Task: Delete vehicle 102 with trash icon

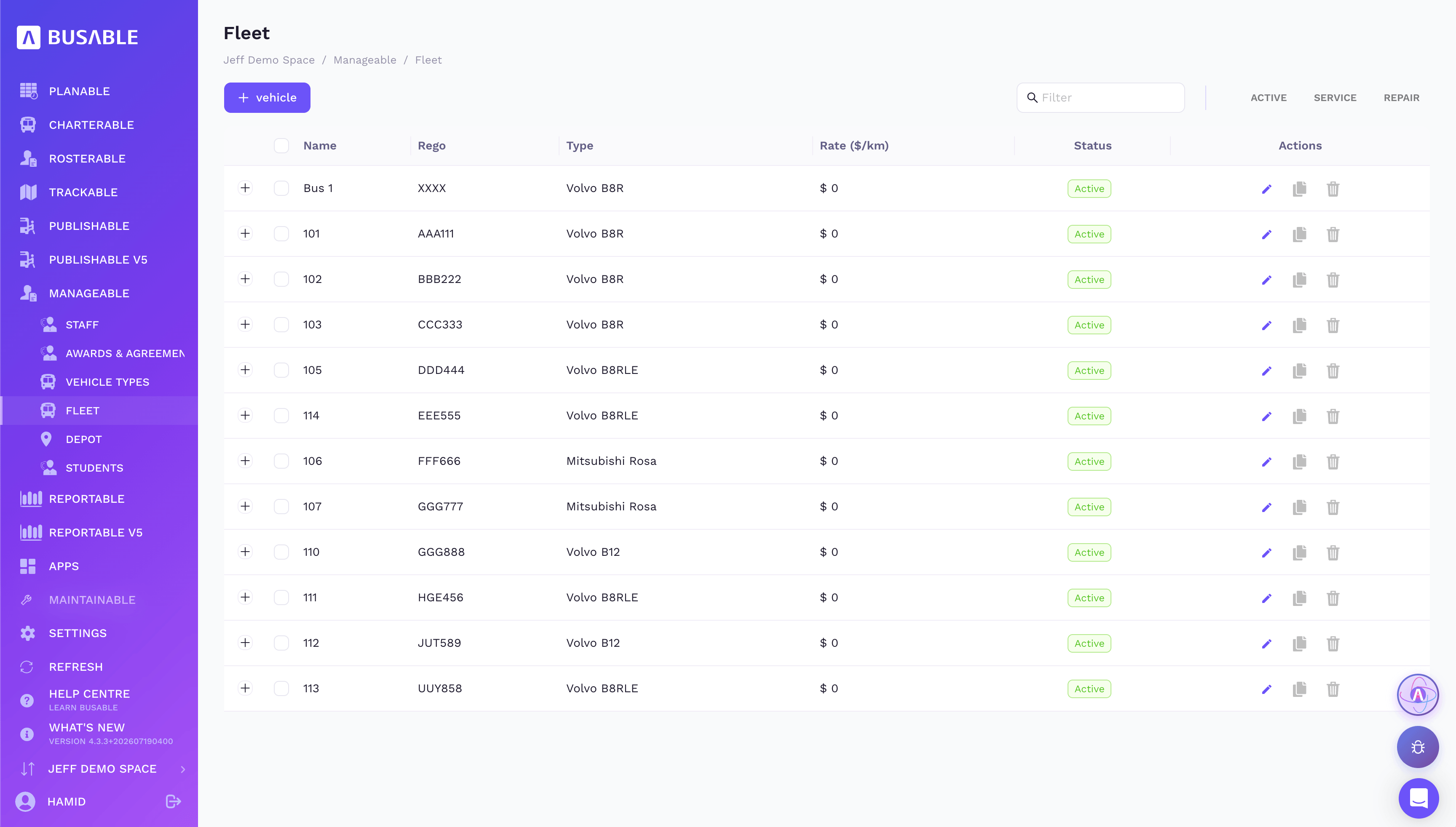Action: coord(1333,280)
